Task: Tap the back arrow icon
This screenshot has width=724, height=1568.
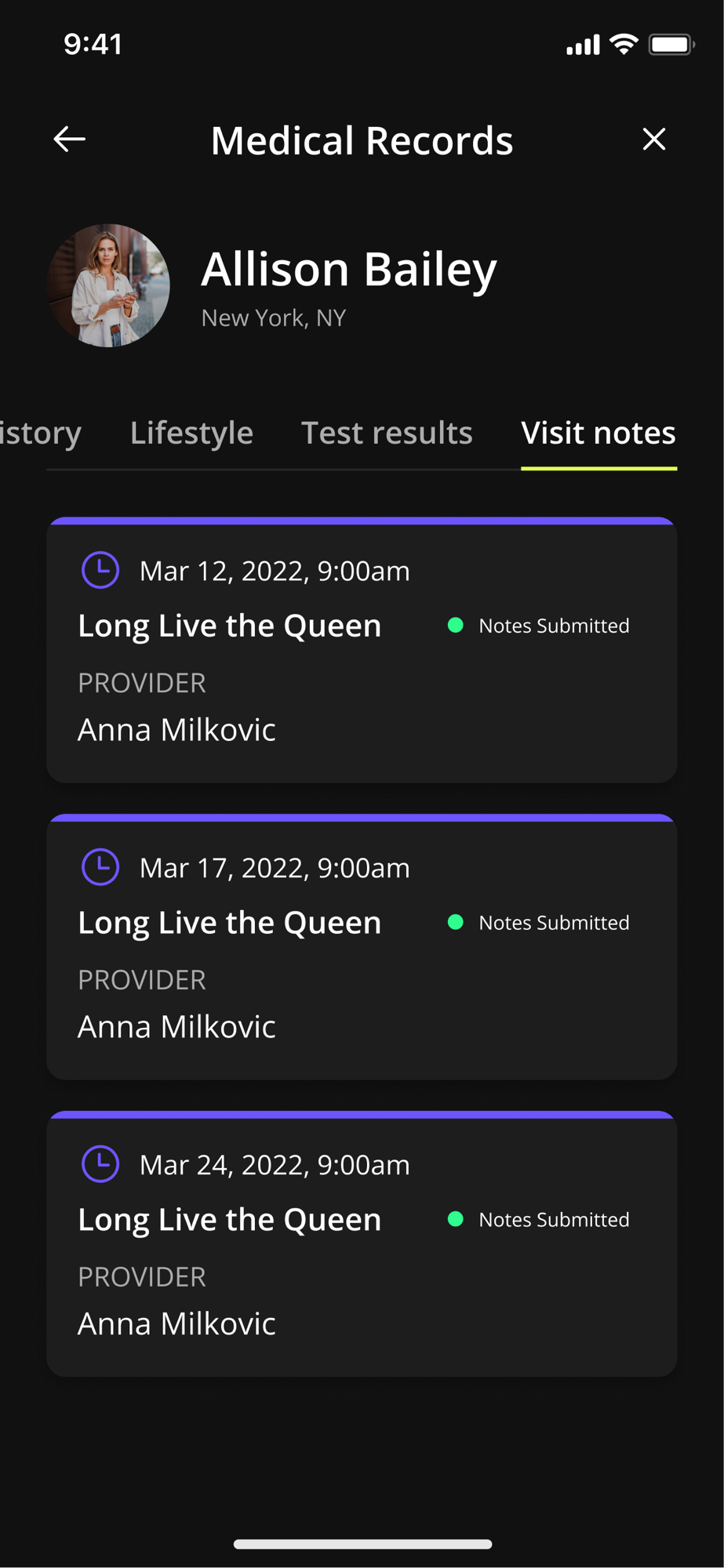Action: pos(69,140)
